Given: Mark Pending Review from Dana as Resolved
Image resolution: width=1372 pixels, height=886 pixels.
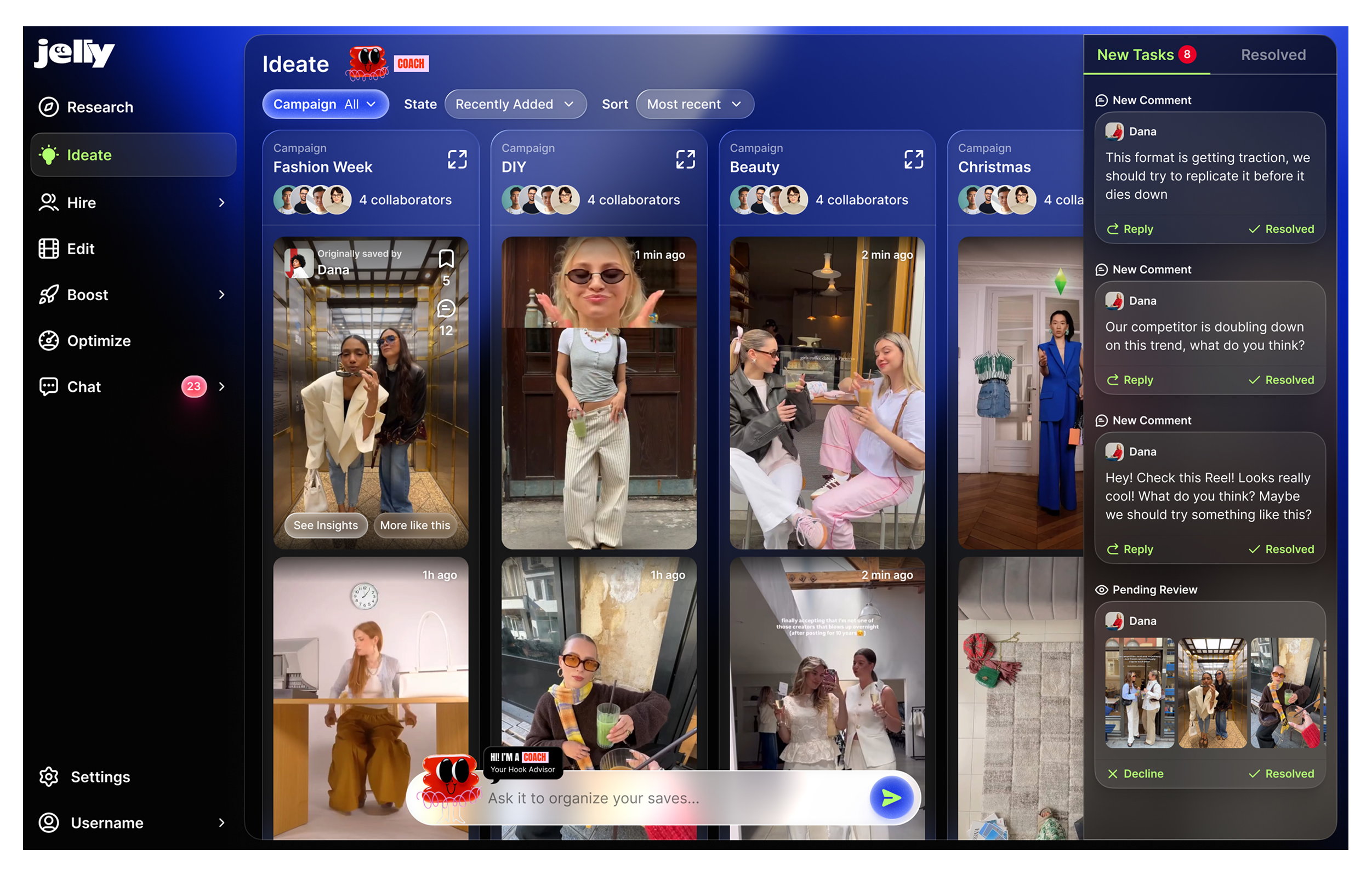Looking at the screenshot, I should click(1281, 774).
